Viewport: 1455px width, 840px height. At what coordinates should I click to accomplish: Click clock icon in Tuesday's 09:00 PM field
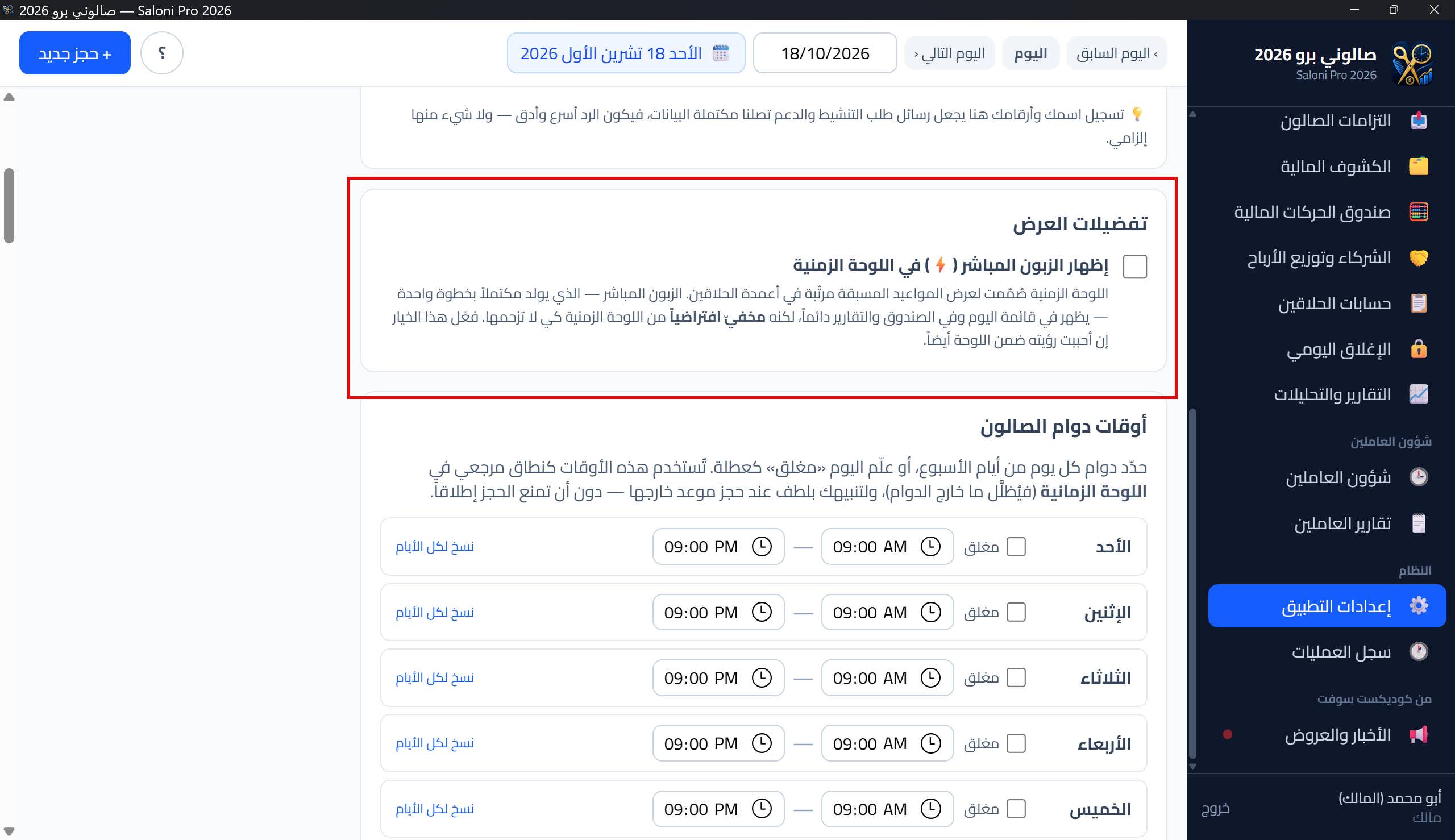(x=762, y=678)
